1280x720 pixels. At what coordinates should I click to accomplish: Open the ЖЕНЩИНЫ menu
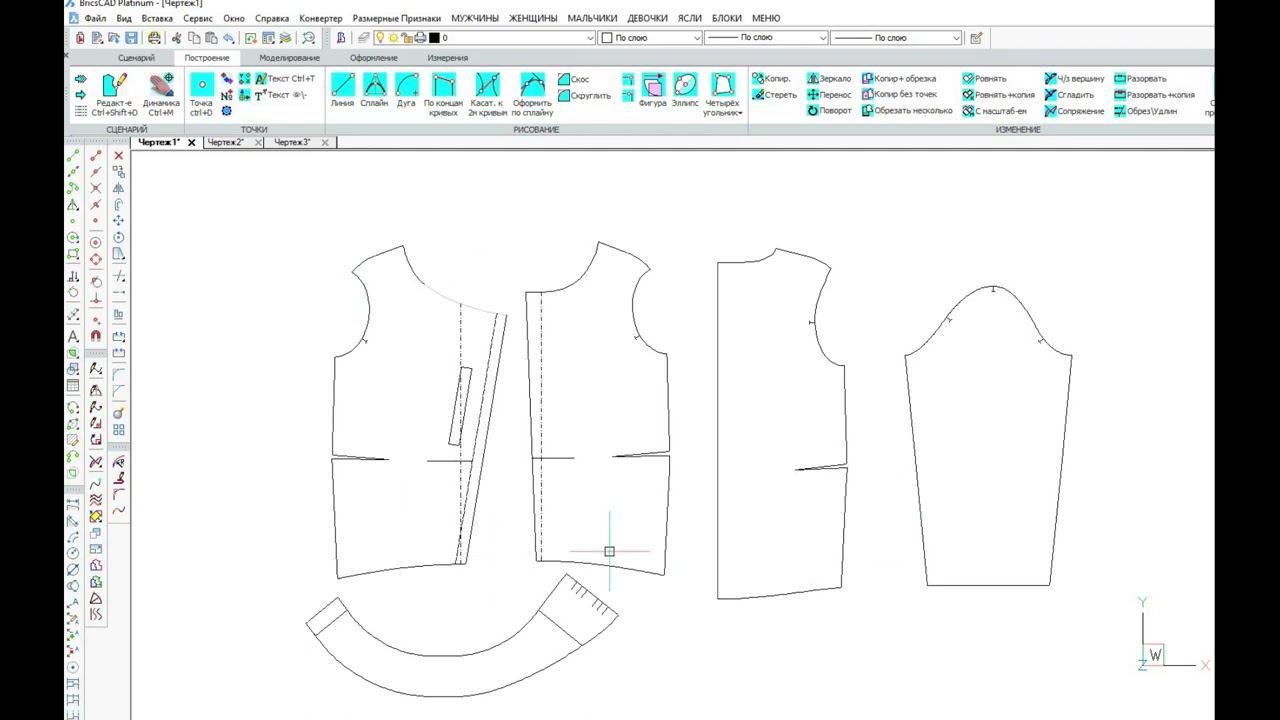(x=533, y=18)
